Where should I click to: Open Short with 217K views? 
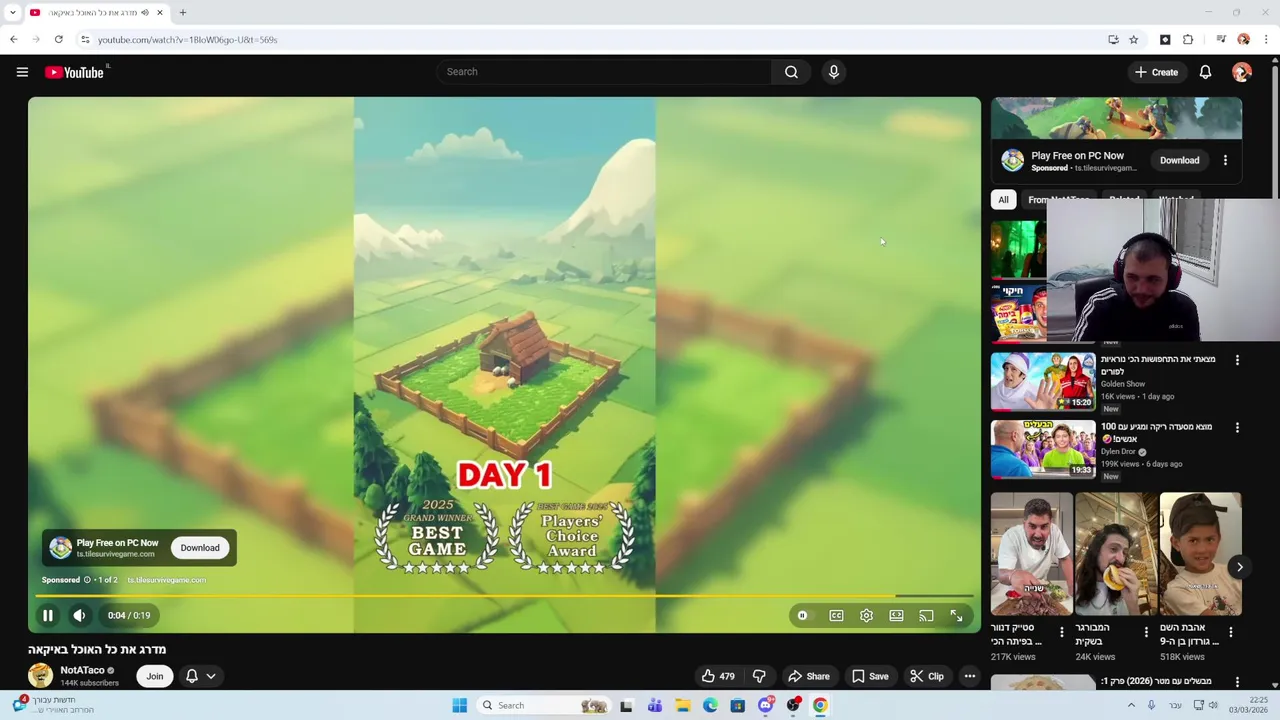point(1031,553)
